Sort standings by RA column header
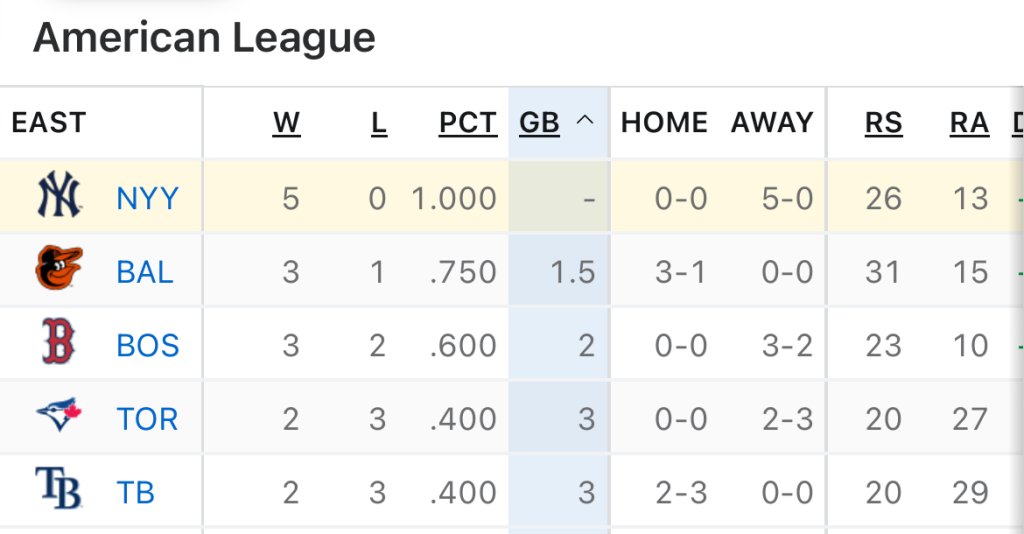The width and height of the screenshot is (1024, 534). [969, 123]
